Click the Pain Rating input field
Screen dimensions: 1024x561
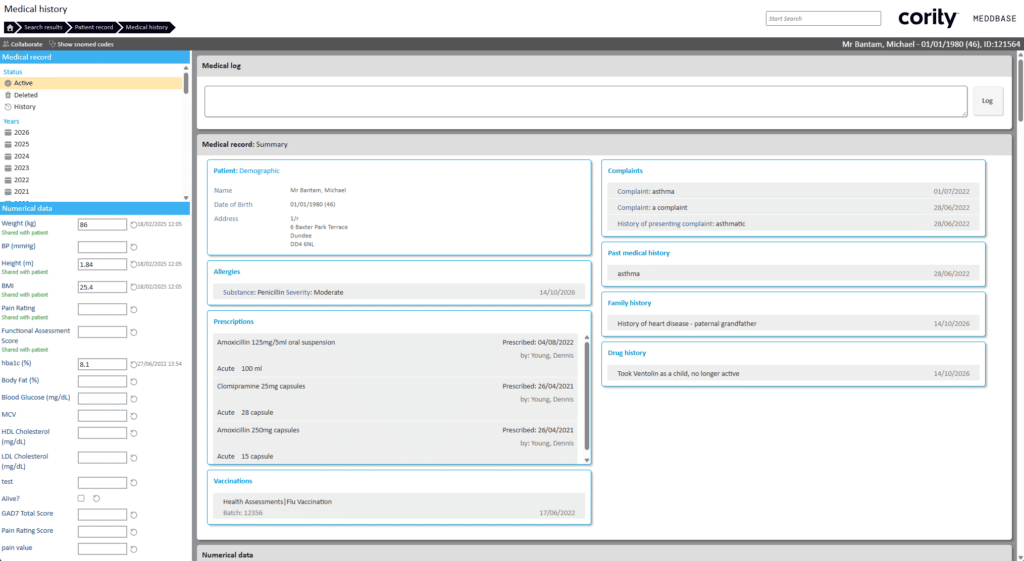tap(102, 309)
